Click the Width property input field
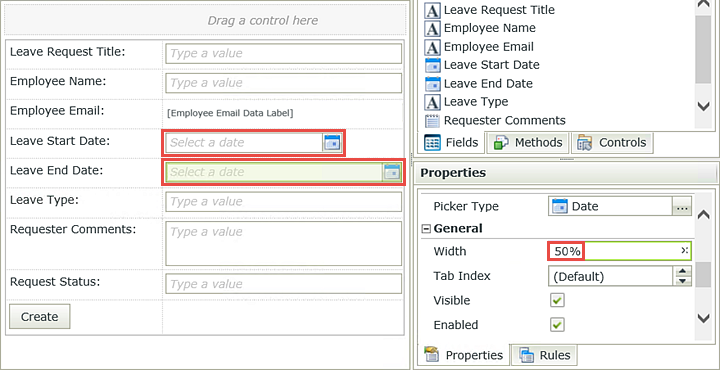Screen dimensions: 720x370 pyautogui.click(x=619, y=251)
